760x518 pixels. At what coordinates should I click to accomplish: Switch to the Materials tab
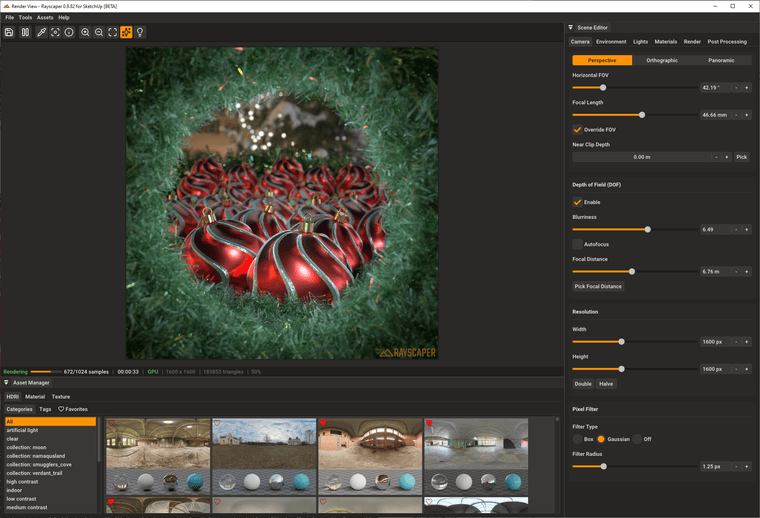click(665, 42)
